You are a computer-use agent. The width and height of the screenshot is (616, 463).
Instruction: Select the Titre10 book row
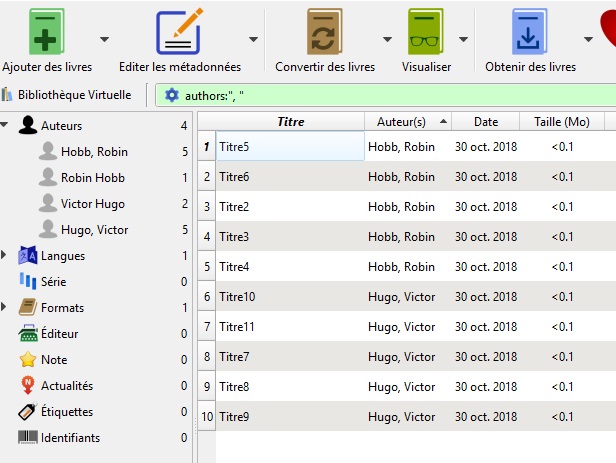tap(290, 297)
